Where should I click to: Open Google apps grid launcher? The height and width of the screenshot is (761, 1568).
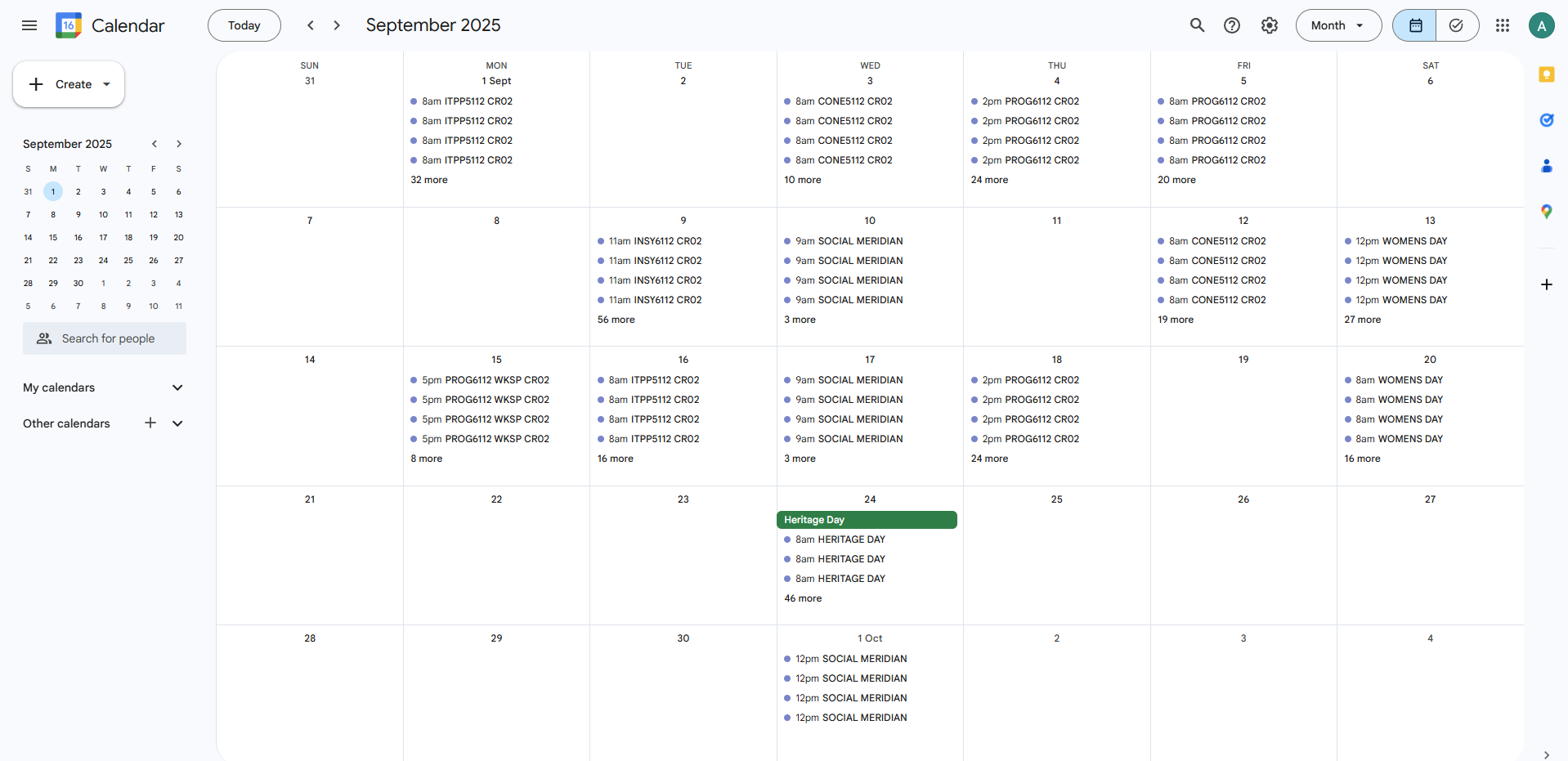coord(1503,25)
